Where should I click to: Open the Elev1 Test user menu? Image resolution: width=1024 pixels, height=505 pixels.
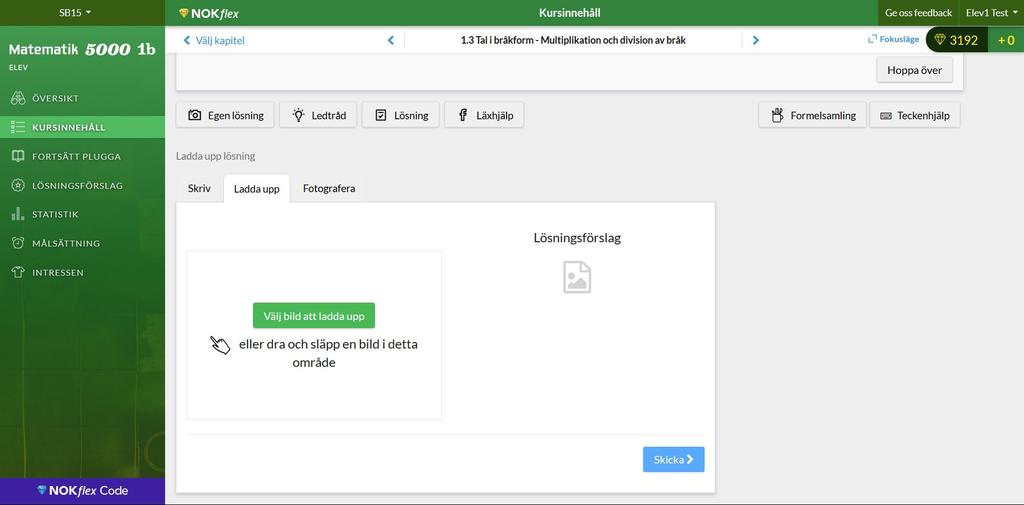click(x=991, y=12)
